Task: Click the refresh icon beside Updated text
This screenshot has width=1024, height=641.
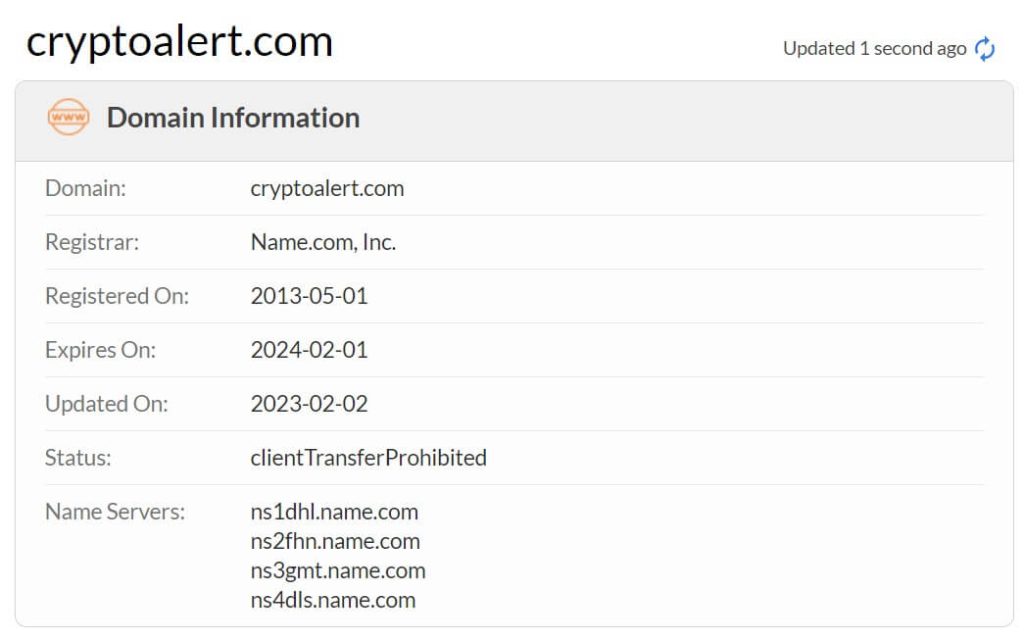Action: [985, 49]
